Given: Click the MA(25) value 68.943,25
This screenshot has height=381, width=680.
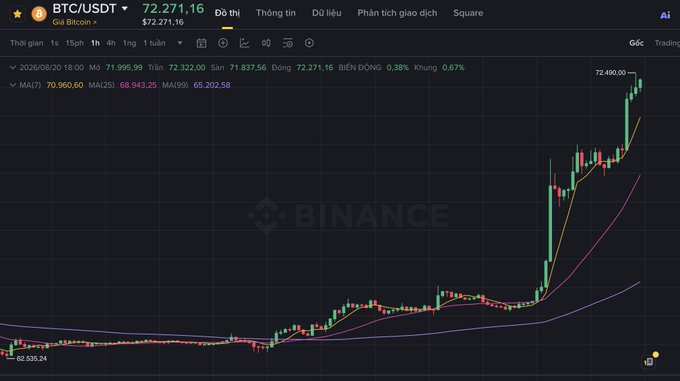Looking at the screenshot, I should 138,85.
